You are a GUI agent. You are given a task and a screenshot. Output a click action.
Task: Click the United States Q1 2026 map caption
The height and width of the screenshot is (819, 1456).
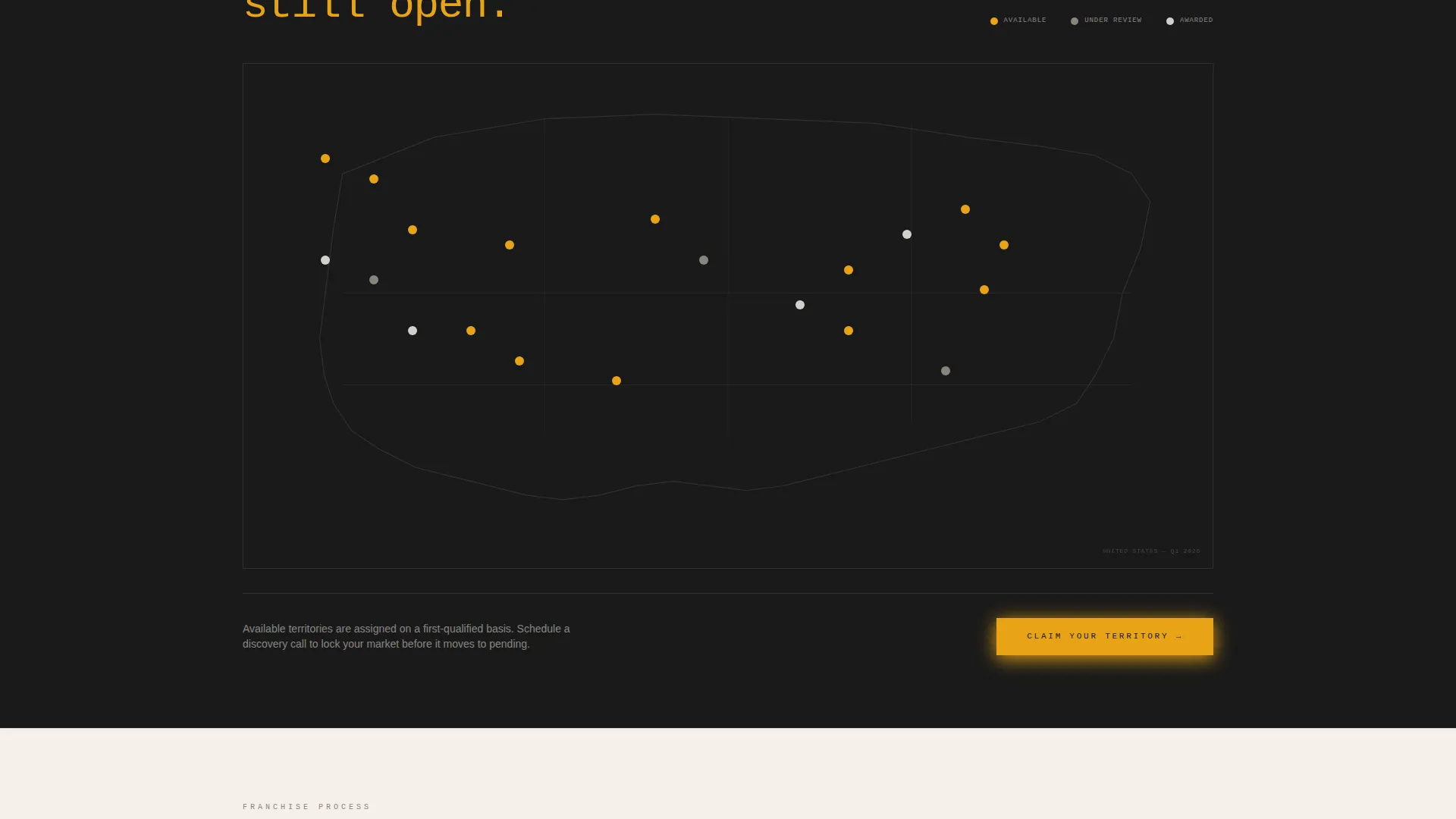click(1151, 551)
